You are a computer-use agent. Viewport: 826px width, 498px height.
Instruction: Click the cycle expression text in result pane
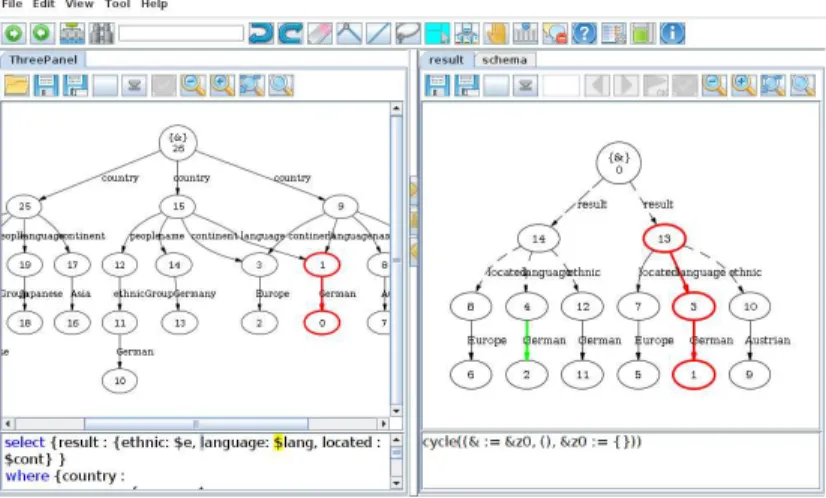[532, 442]
